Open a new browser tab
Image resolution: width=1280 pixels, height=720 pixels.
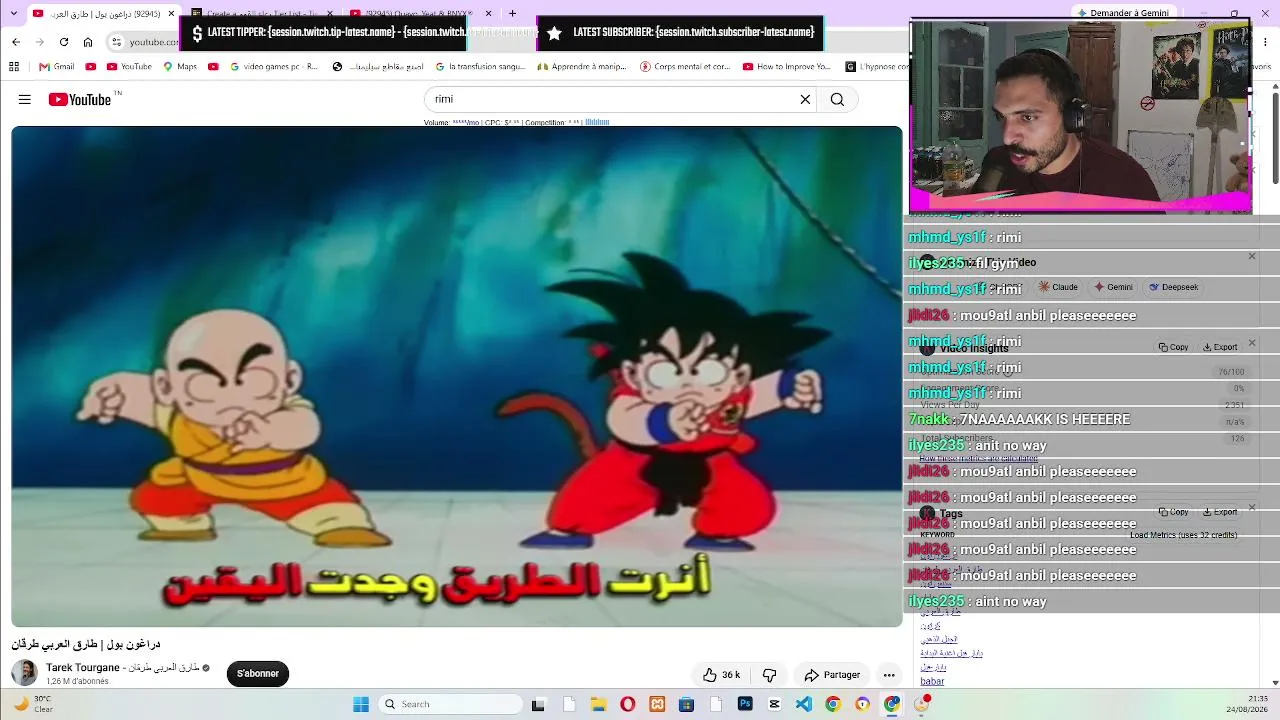pyautogui.click(x=512, y=14)
